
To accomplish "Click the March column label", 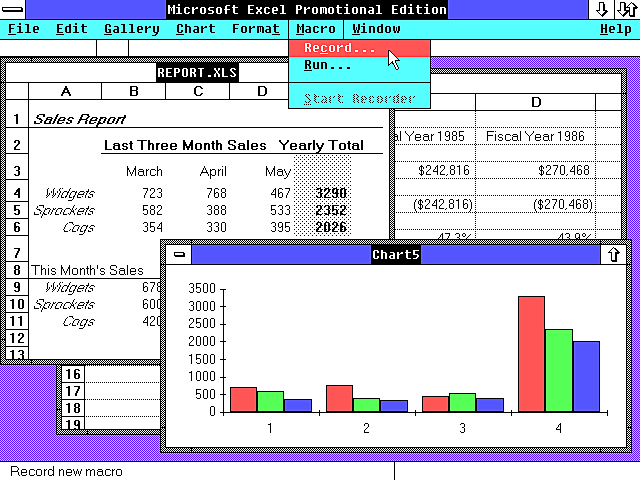I will click(x=144, y=171).
